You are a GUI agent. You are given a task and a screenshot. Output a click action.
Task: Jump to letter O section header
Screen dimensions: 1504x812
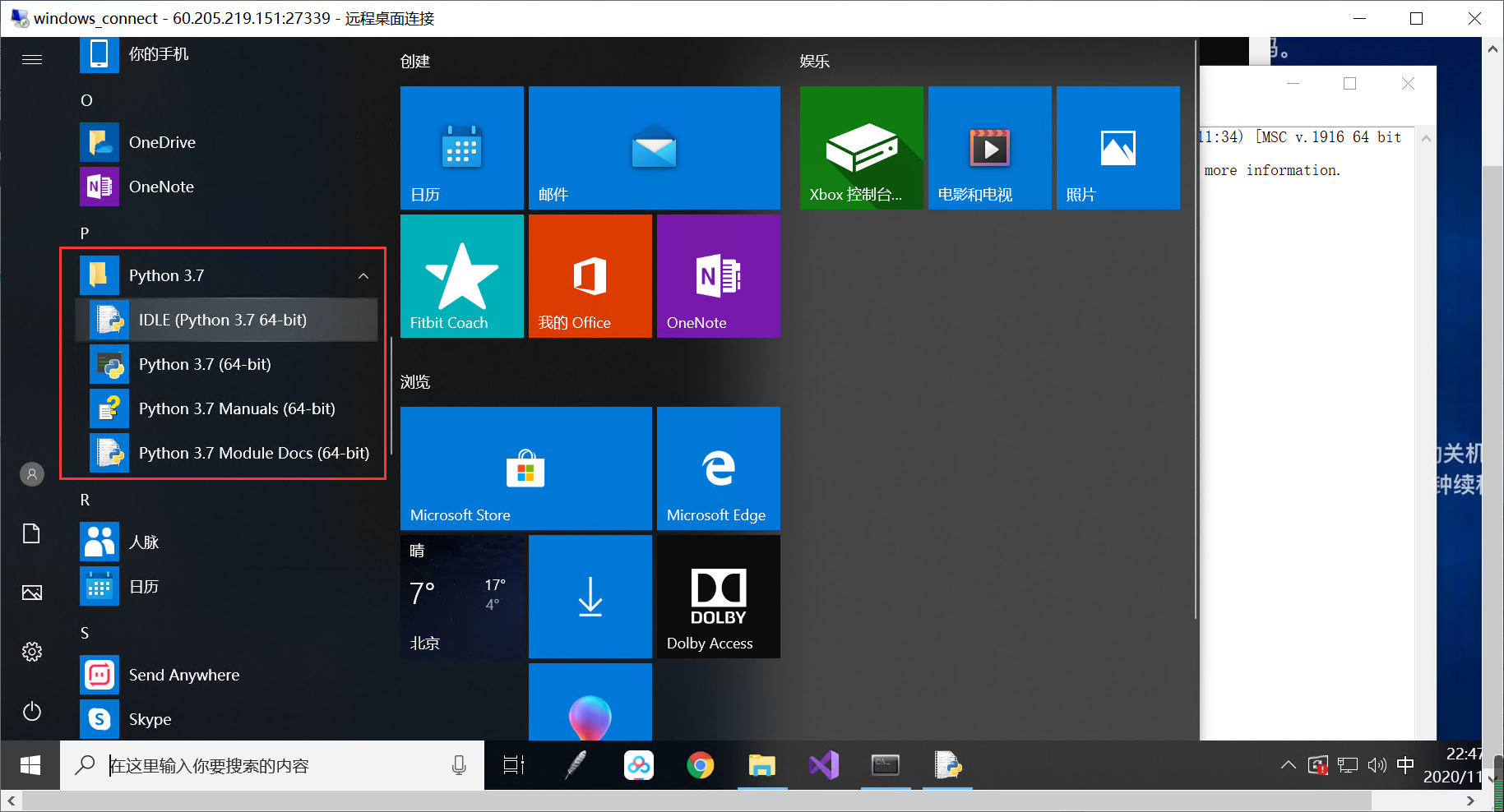(x=86, y=100)
